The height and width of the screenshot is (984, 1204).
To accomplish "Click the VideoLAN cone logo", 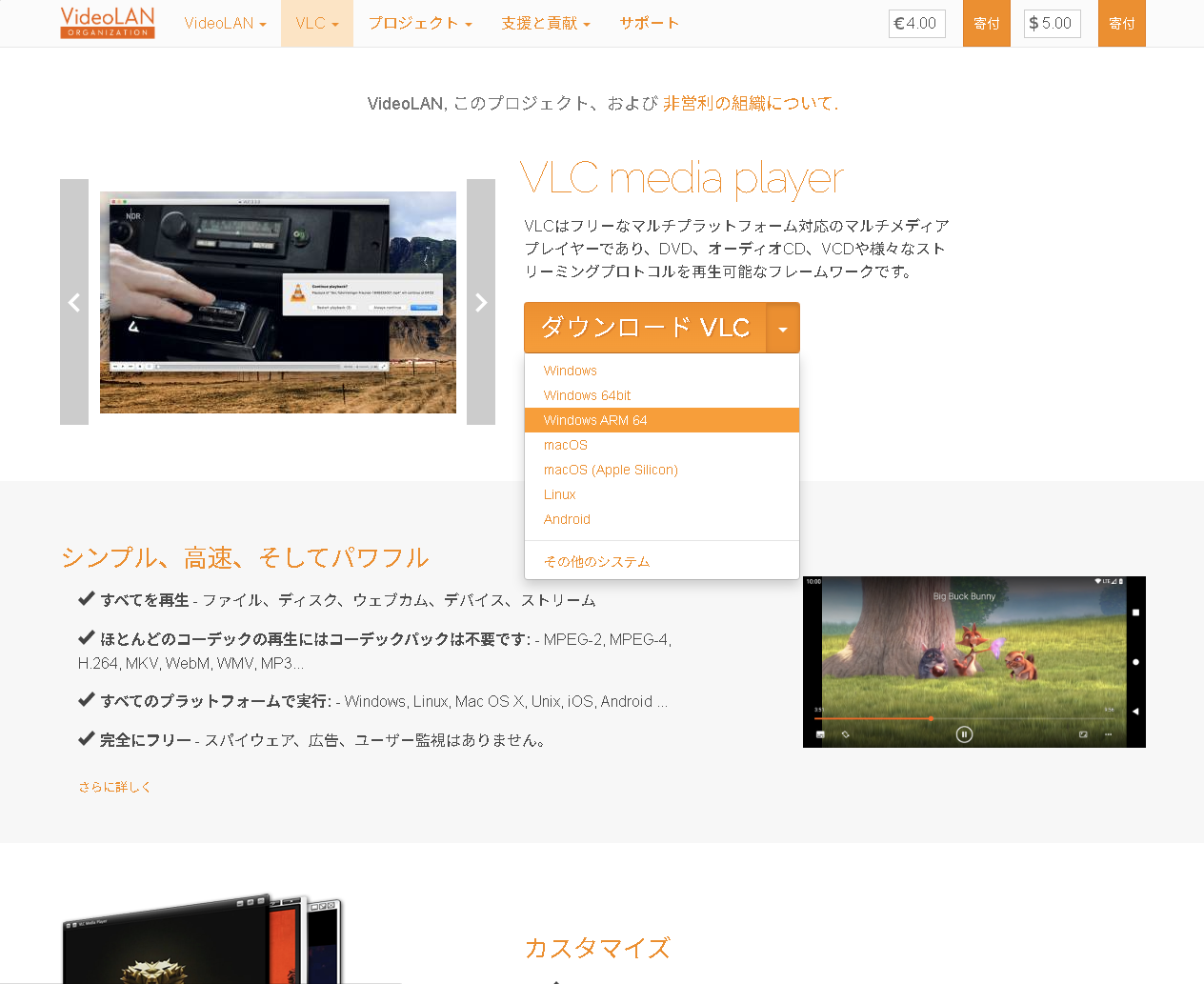I will (x=107, y=23).
